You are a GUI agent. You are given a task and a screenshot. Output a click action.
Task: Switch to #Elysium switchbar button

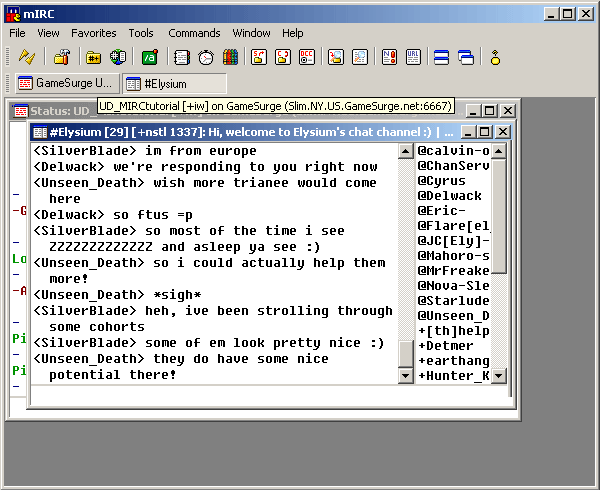pyautogui.click(x=174, y=83)
